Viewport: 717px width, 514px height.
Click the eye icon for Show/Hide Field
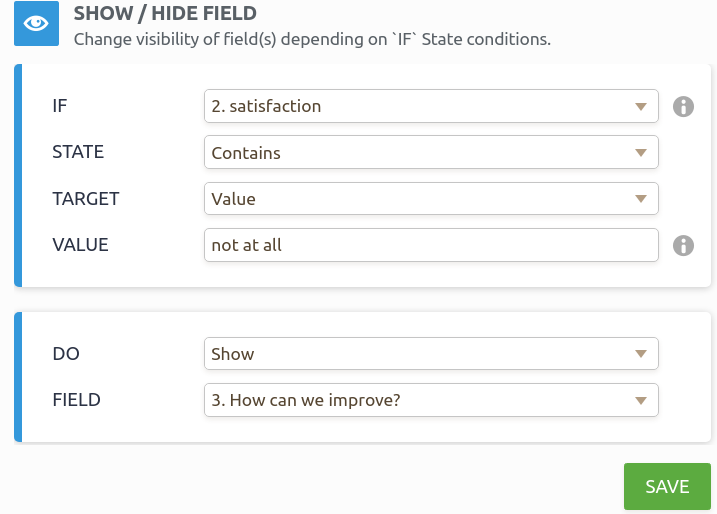[x=35, y=25]
